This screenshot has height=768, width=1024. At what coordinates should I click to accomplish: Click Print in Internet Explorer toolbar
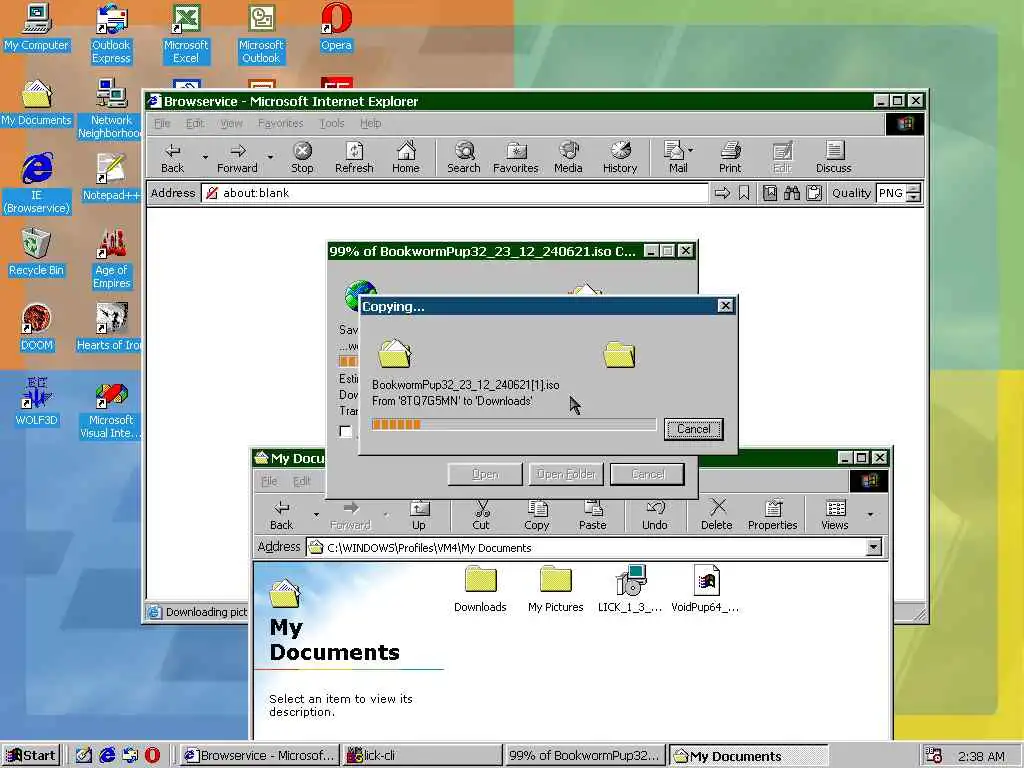click(730, 158)
